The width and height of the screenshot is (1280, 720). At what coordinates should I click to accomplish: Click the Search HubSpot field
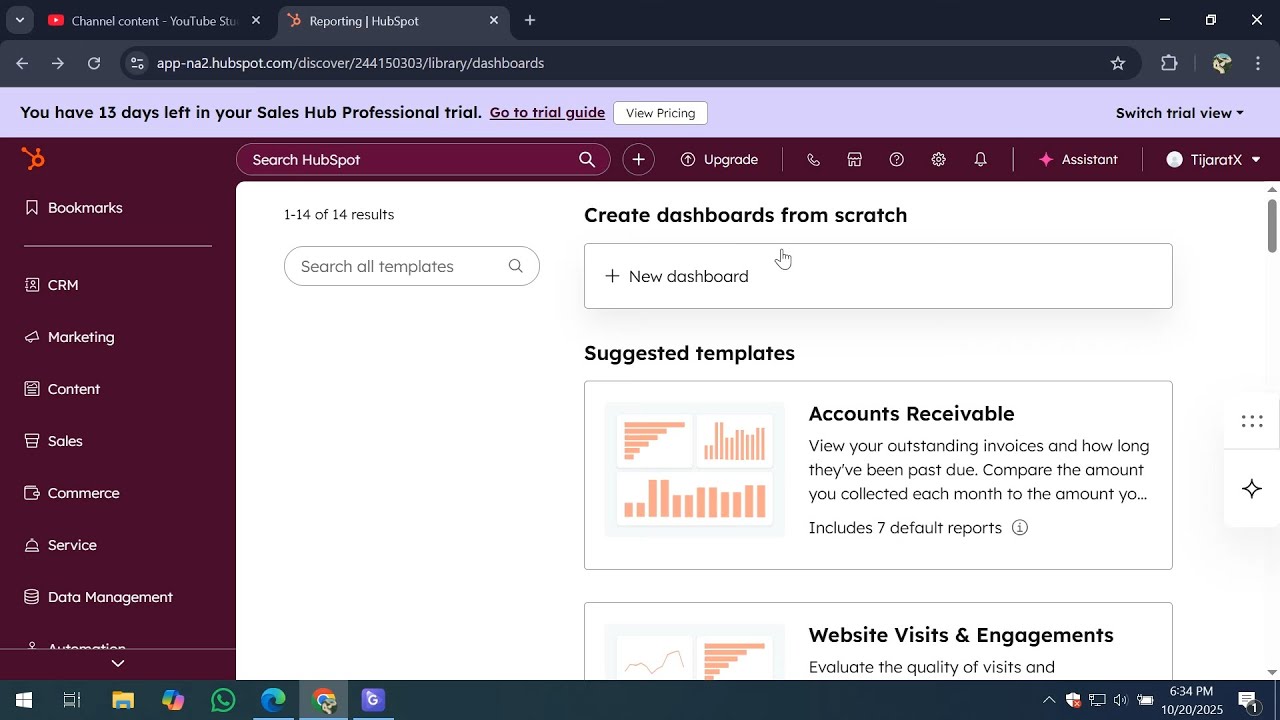tap(423, 160)
